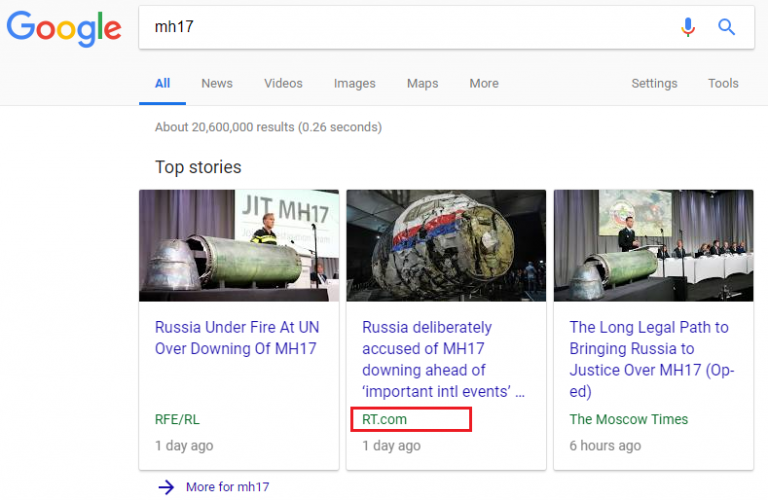Image resolution: width=768 pixels, height=500 pixels.
Task: Open the JIT MH17 missile thumbnail
Action: [x=239, y=245]
